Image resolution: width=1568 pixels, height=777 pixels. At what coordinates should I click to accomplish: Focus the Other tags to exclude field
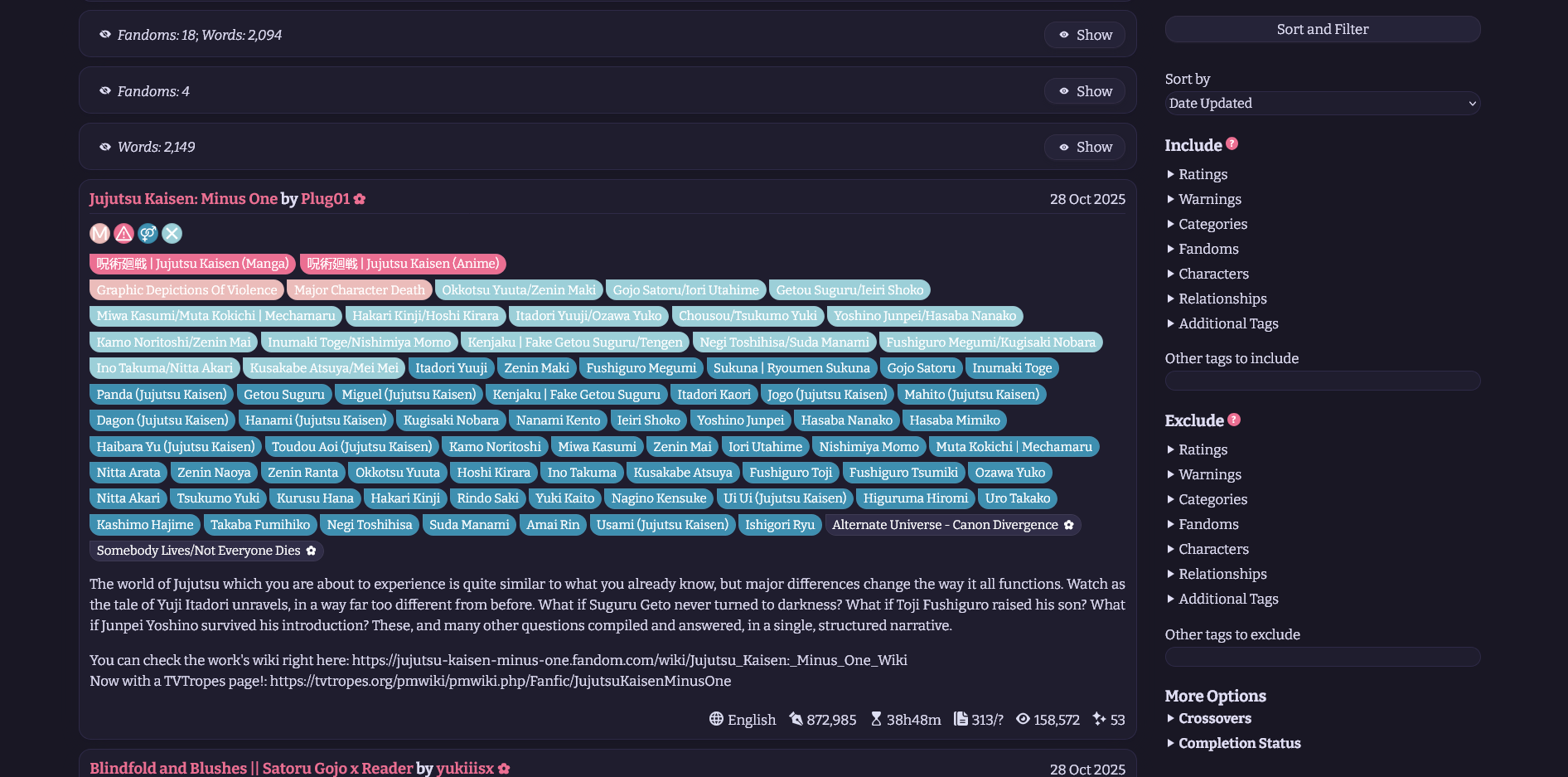(x=1322, y=657)
